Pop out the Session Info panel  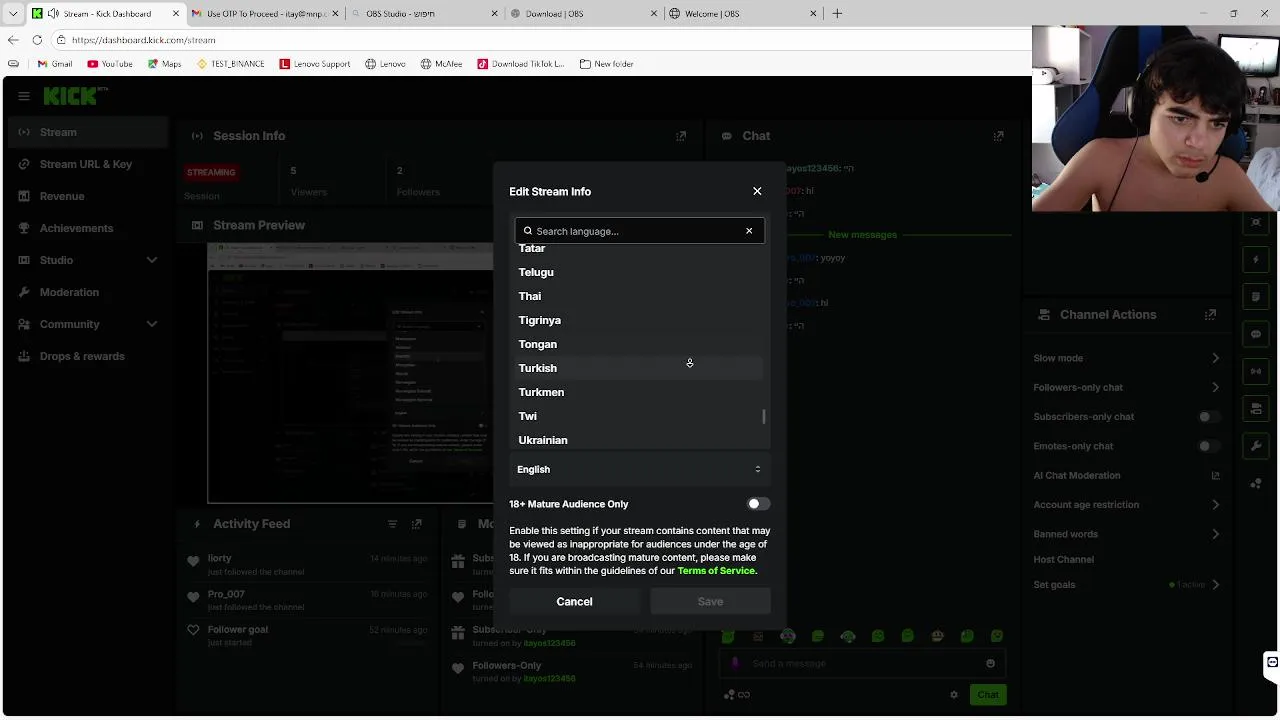681,136
